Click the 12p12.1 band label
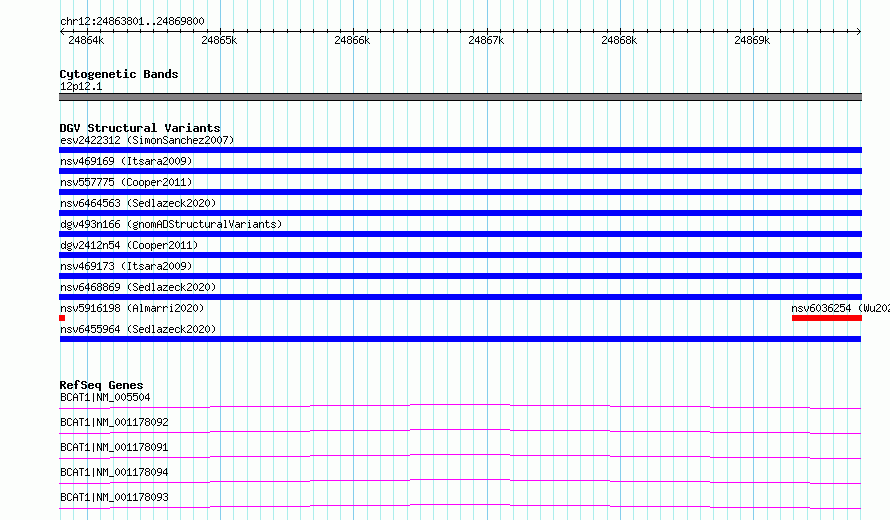 81,86
